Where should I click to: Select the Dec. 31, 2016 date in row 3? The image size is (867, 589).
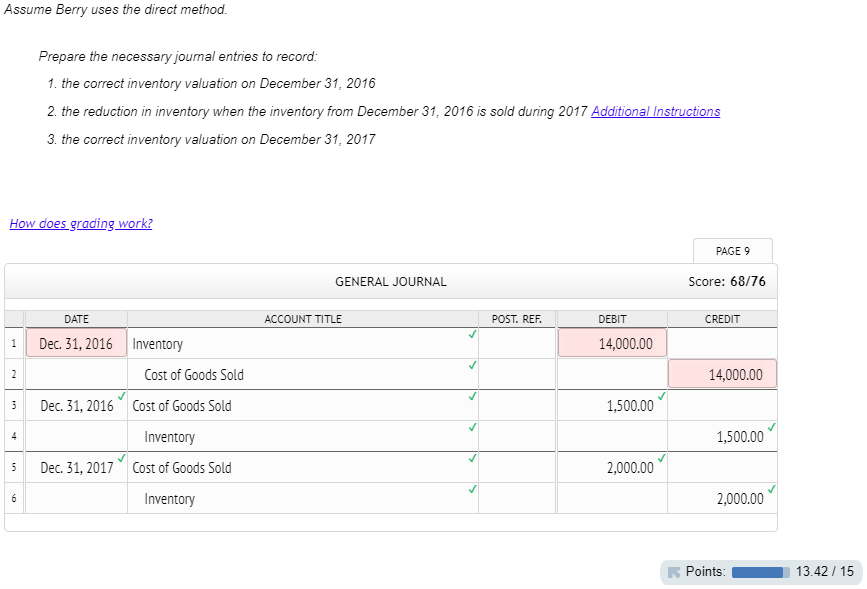point(76,405)
